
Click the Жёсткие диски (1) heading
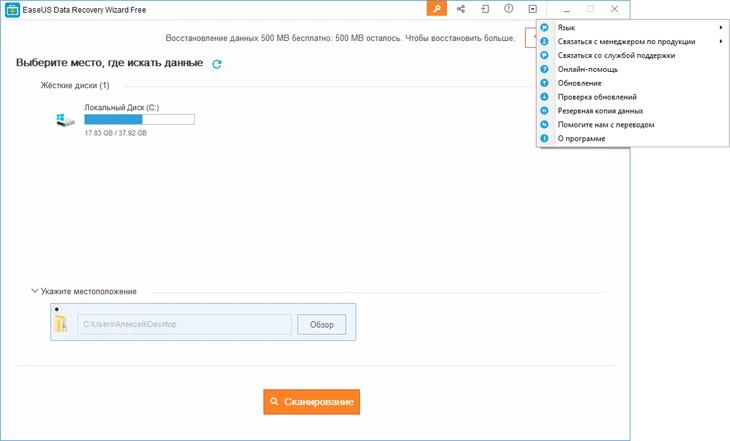tap(74, 85)
